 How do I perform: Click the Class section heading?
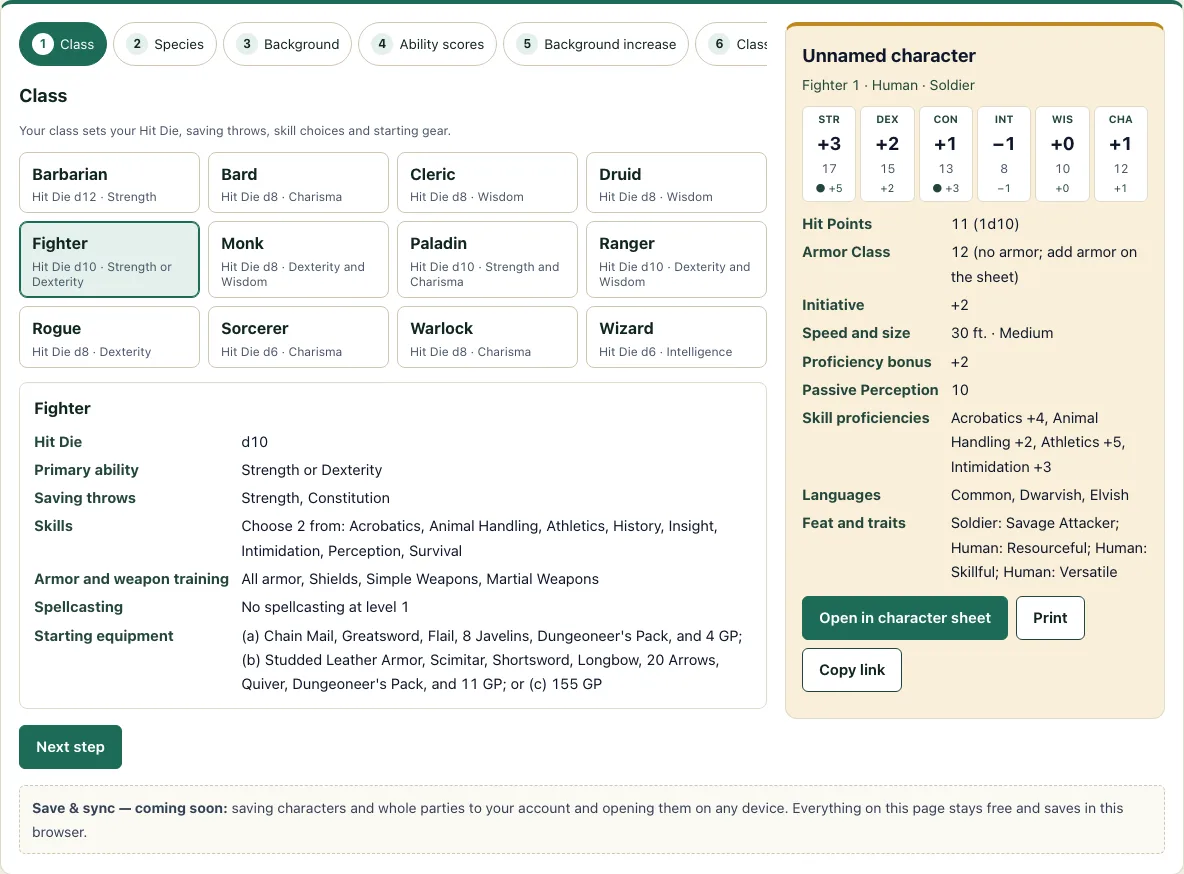tap(43, 96)
